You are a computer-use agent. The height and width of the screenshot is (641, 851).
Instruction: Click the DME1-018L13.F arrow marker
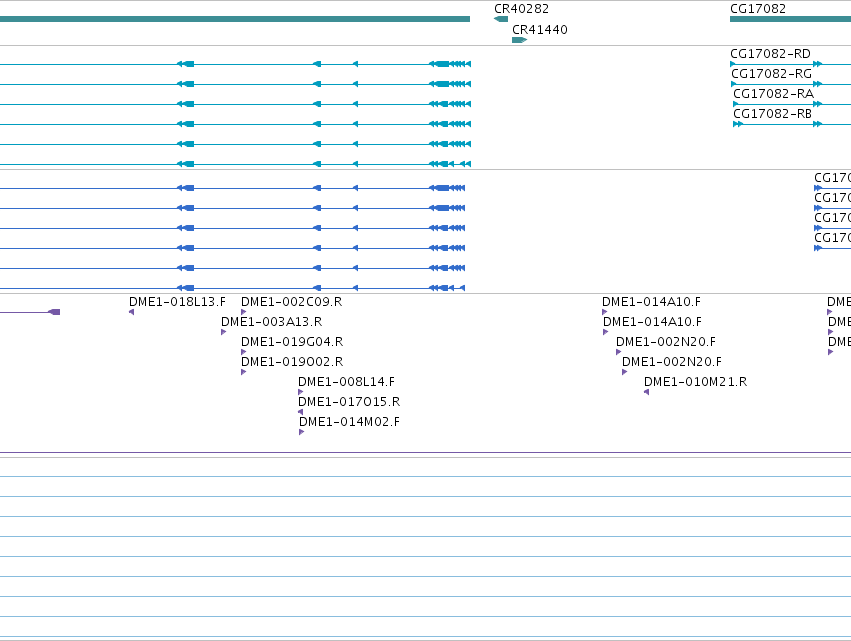tap(131, 312)
